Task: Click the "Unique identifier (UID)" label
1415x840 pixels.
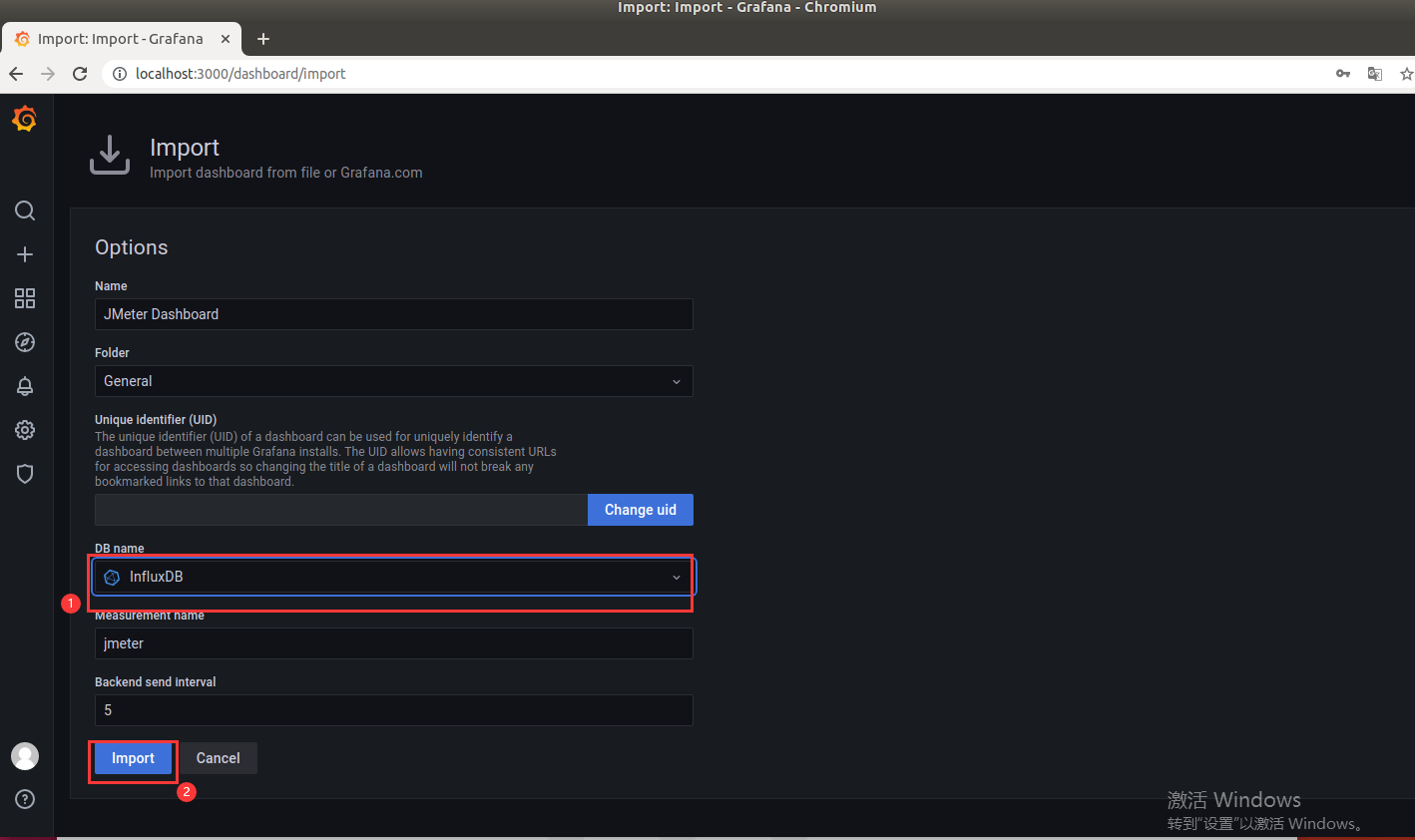Action: pos(156,420)
